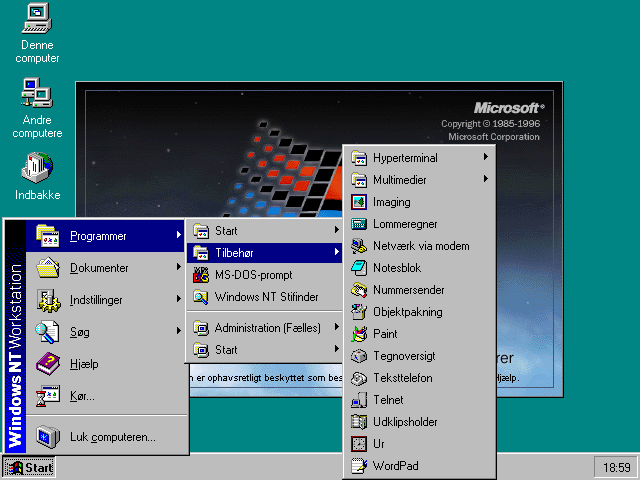Open the Paint program icon
640x480 pixels.
click(x=359, y=334)
